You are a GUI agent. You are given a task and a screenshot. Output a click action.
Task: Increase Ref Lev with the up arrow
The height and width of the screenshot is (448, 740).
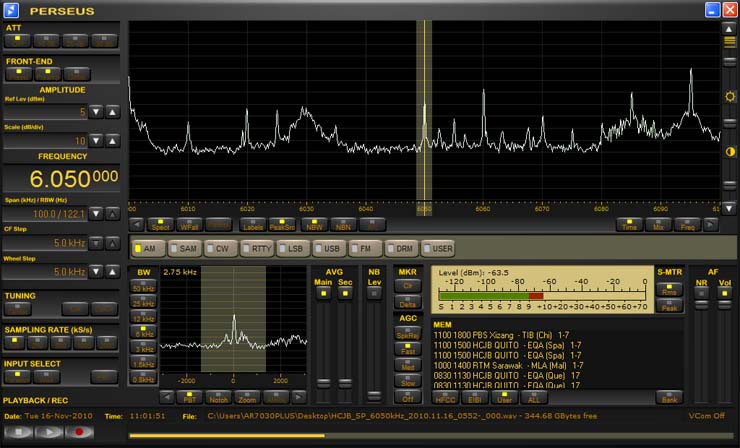click(x=112, y=112)
